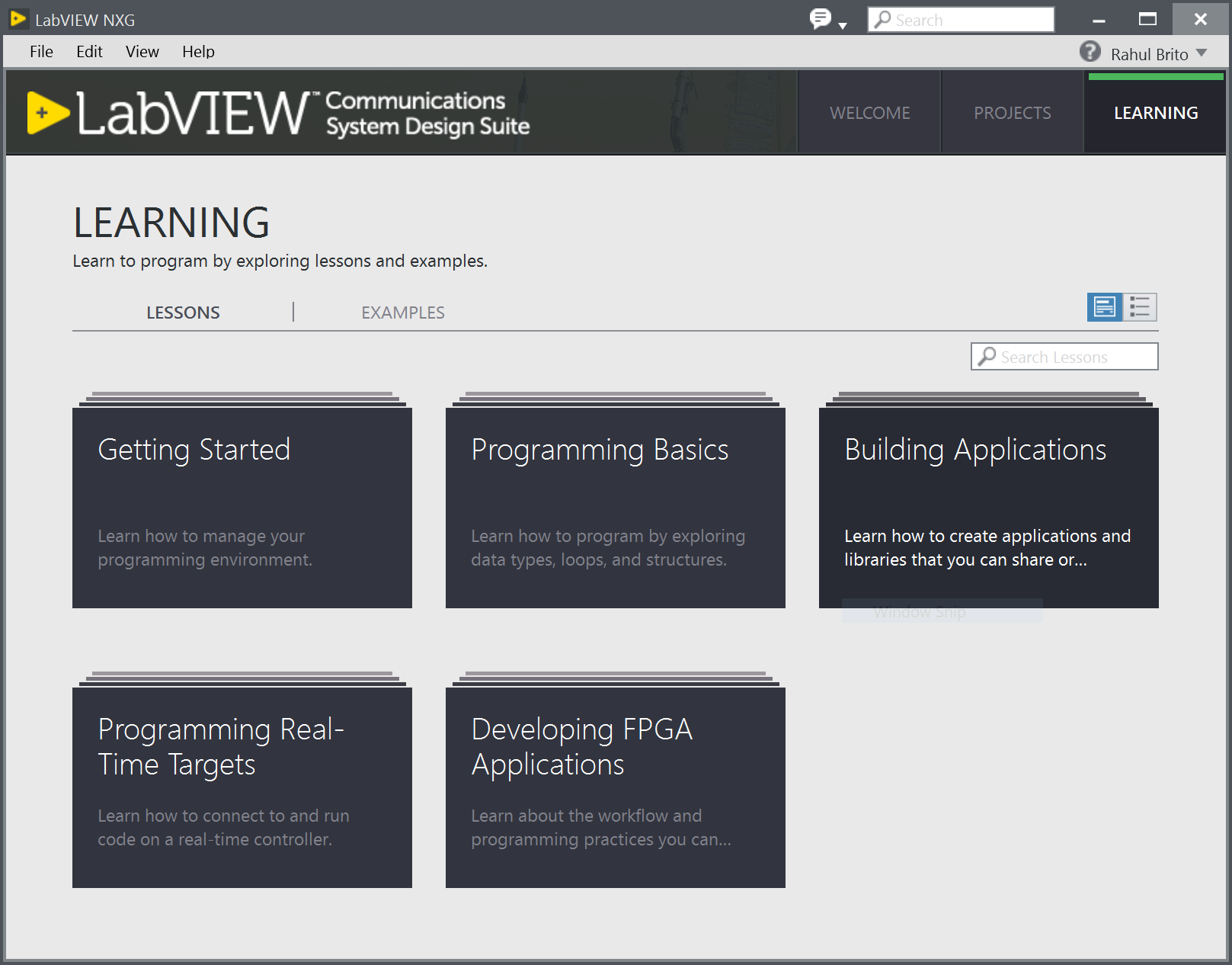Viewport: 1232px width, 965px height.
Task: Open Developing FPGA Applications lesson card
Action: [x=615, y=787]
